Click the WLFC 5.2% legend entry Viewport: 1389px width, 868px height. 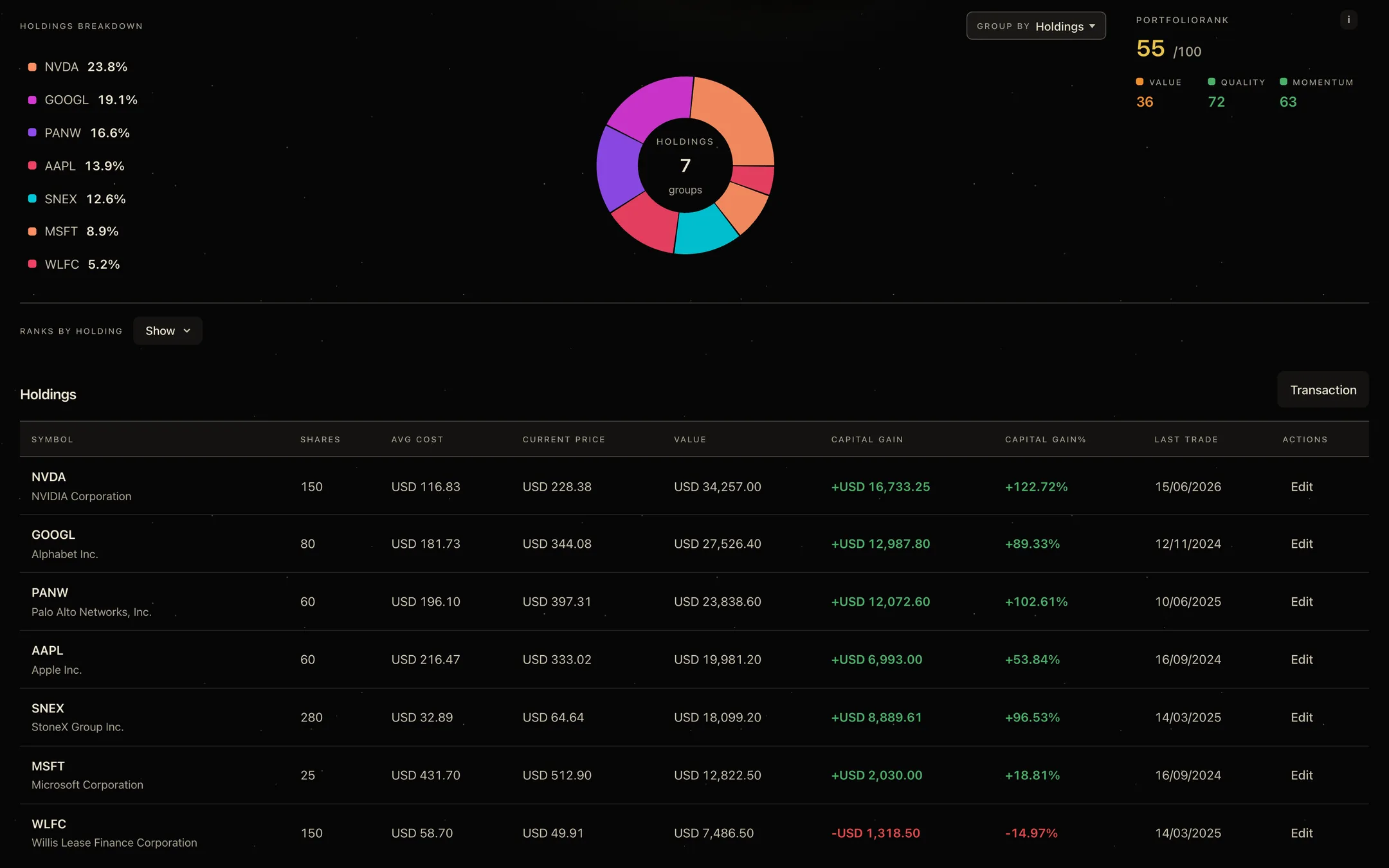pyautogui.click(x=75, y=264)
